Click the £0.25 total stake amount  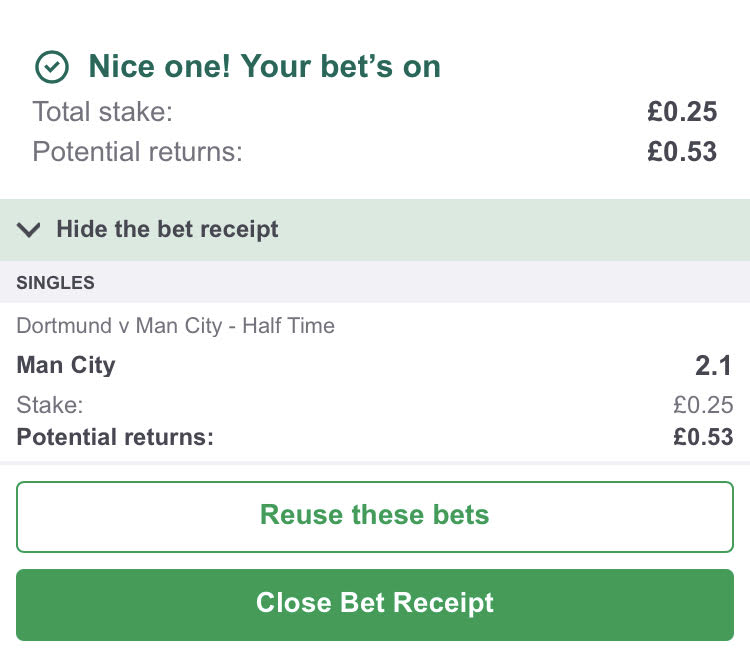tap(682, 111)
